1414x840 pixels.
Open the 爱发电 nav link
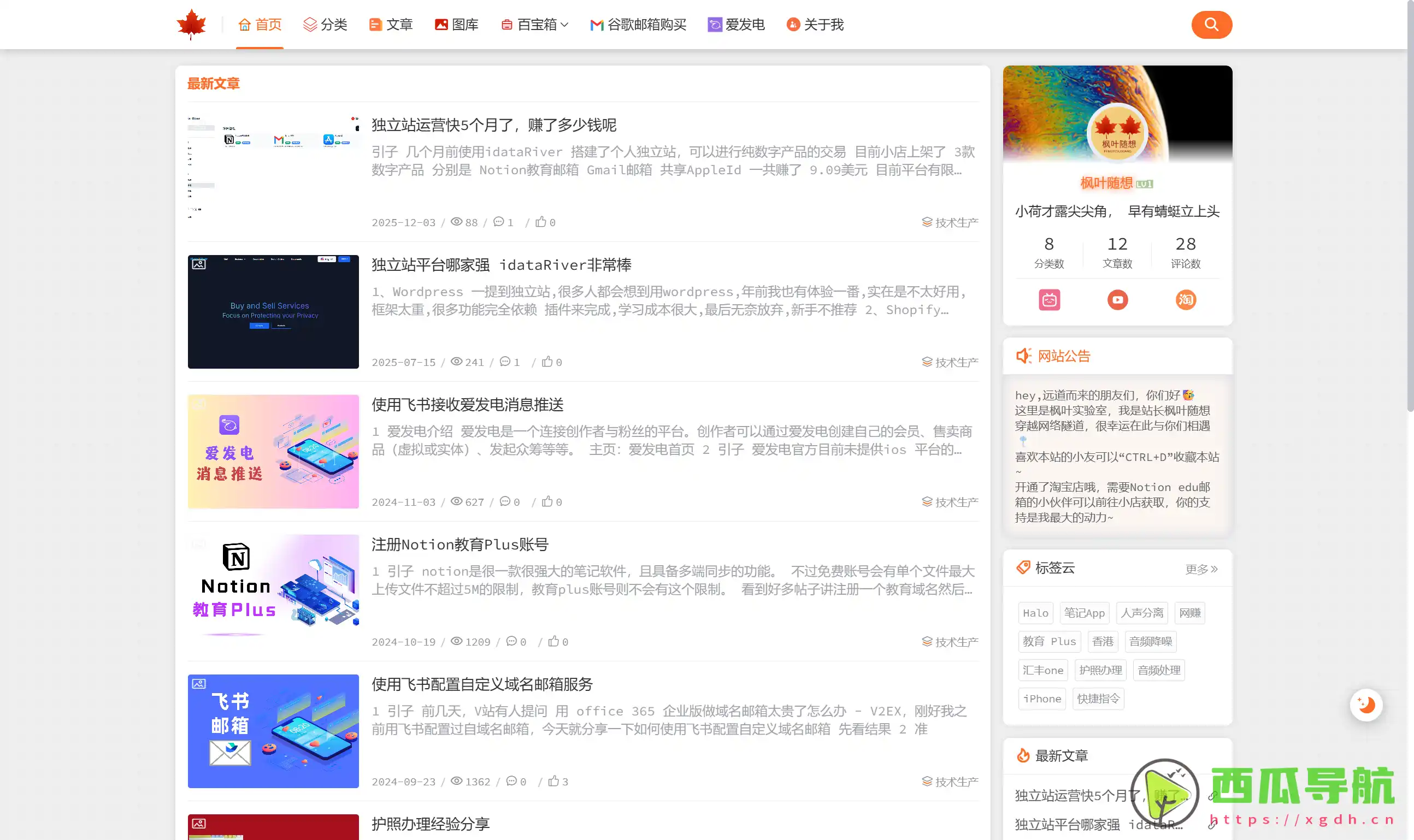pos(736,25)
